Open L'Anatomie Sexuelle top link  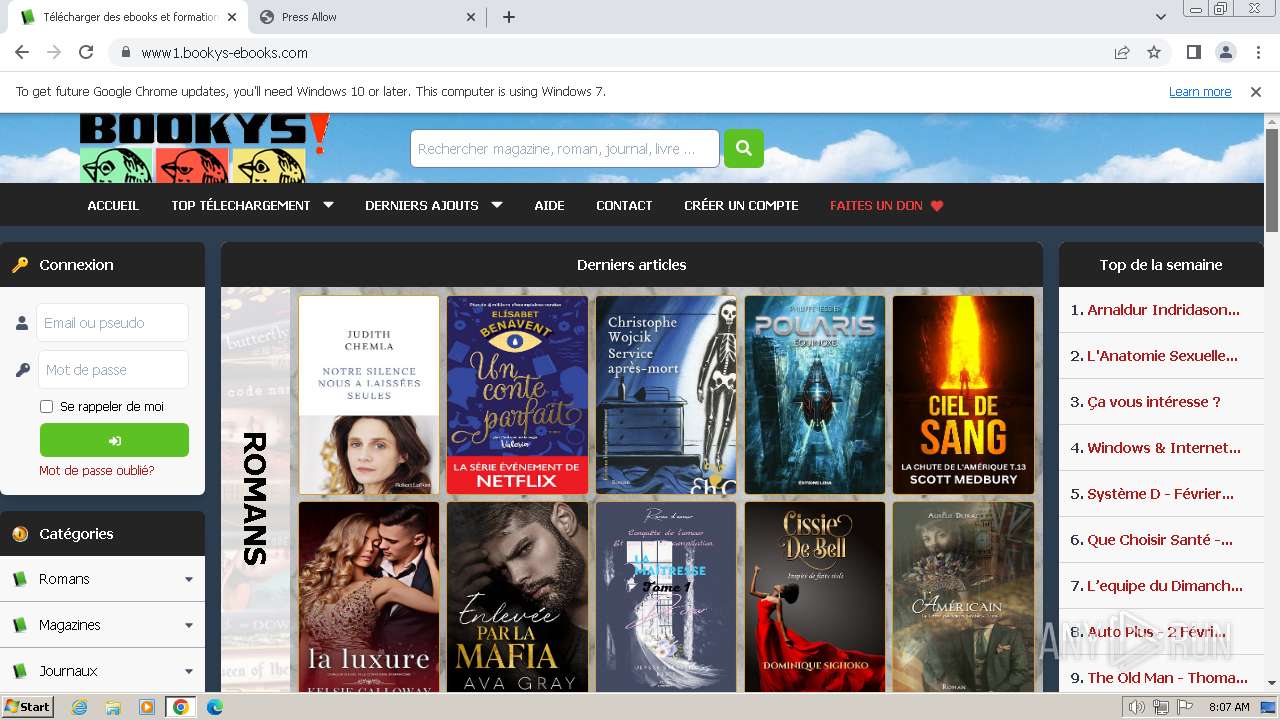coord(1162,356)
